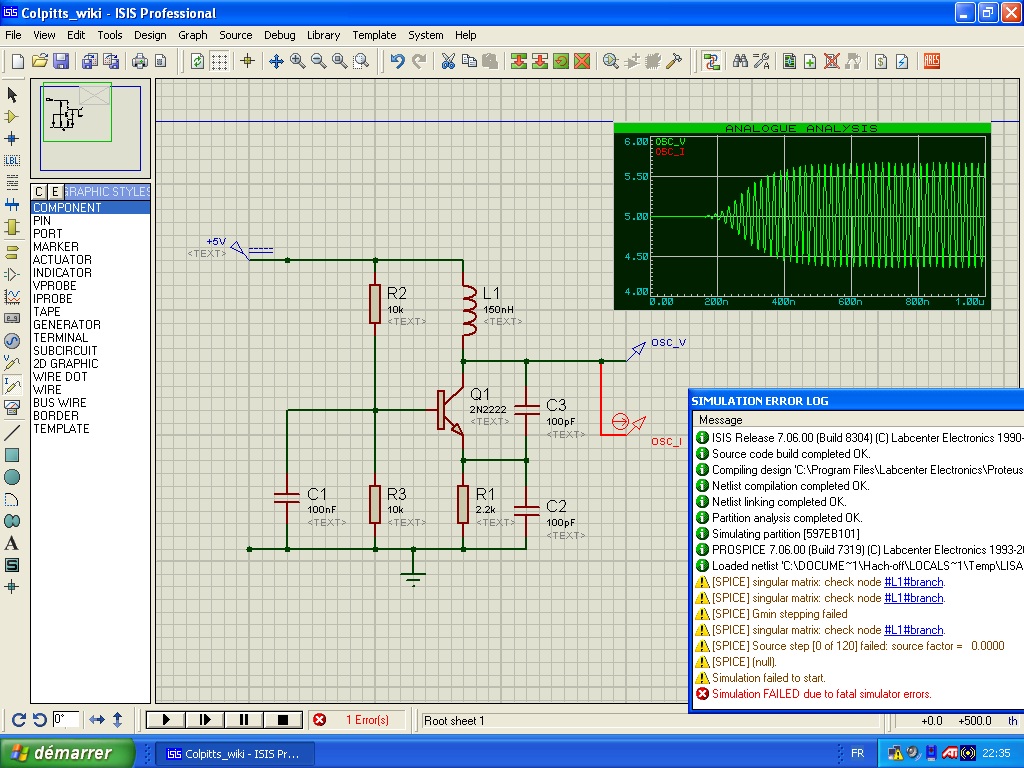Viewport: 1024px width, 768px height.
Task: Toggle the grid display button
Action: [x=219, y=61]
